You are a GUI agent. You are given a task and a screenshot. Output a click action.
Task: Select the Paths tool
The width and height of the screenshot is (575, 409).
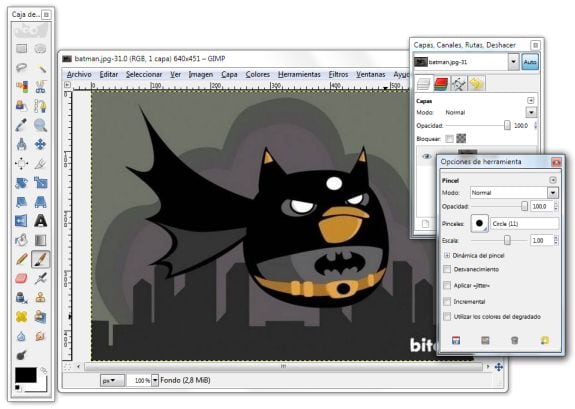pos(40,106)
